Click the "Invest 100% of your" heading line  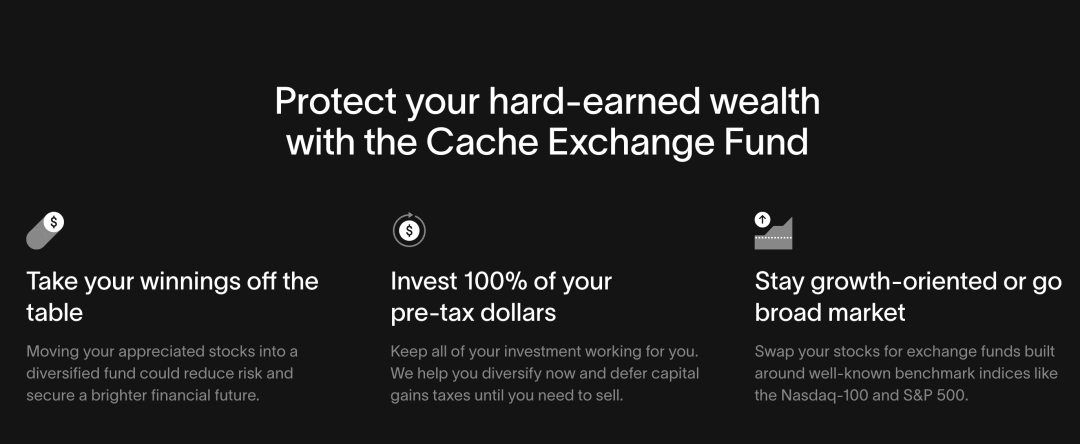pyautogui.click(x=501, y=281)
